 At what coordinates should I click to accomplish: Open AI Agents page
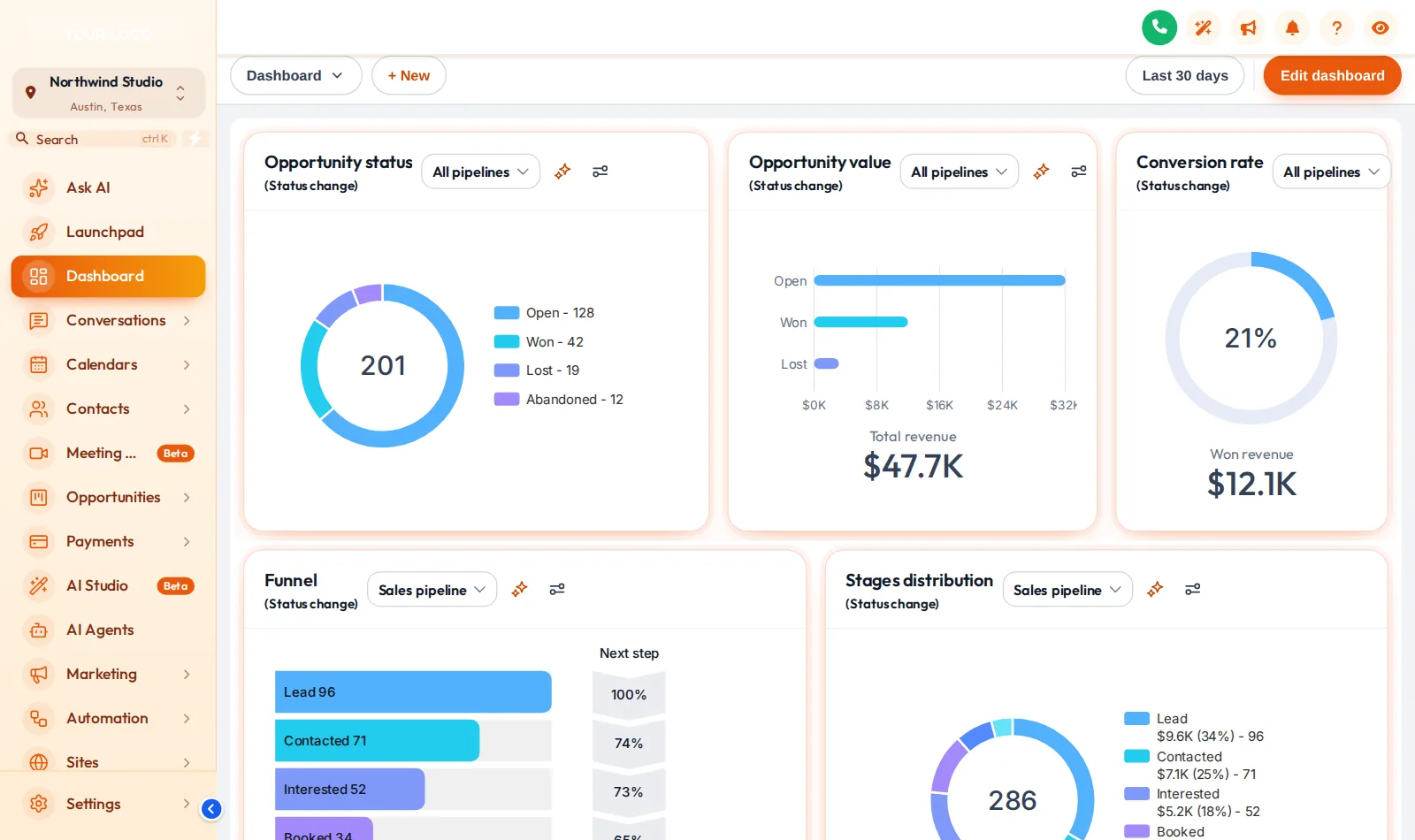pyautogui.click(x=108, y=630)
